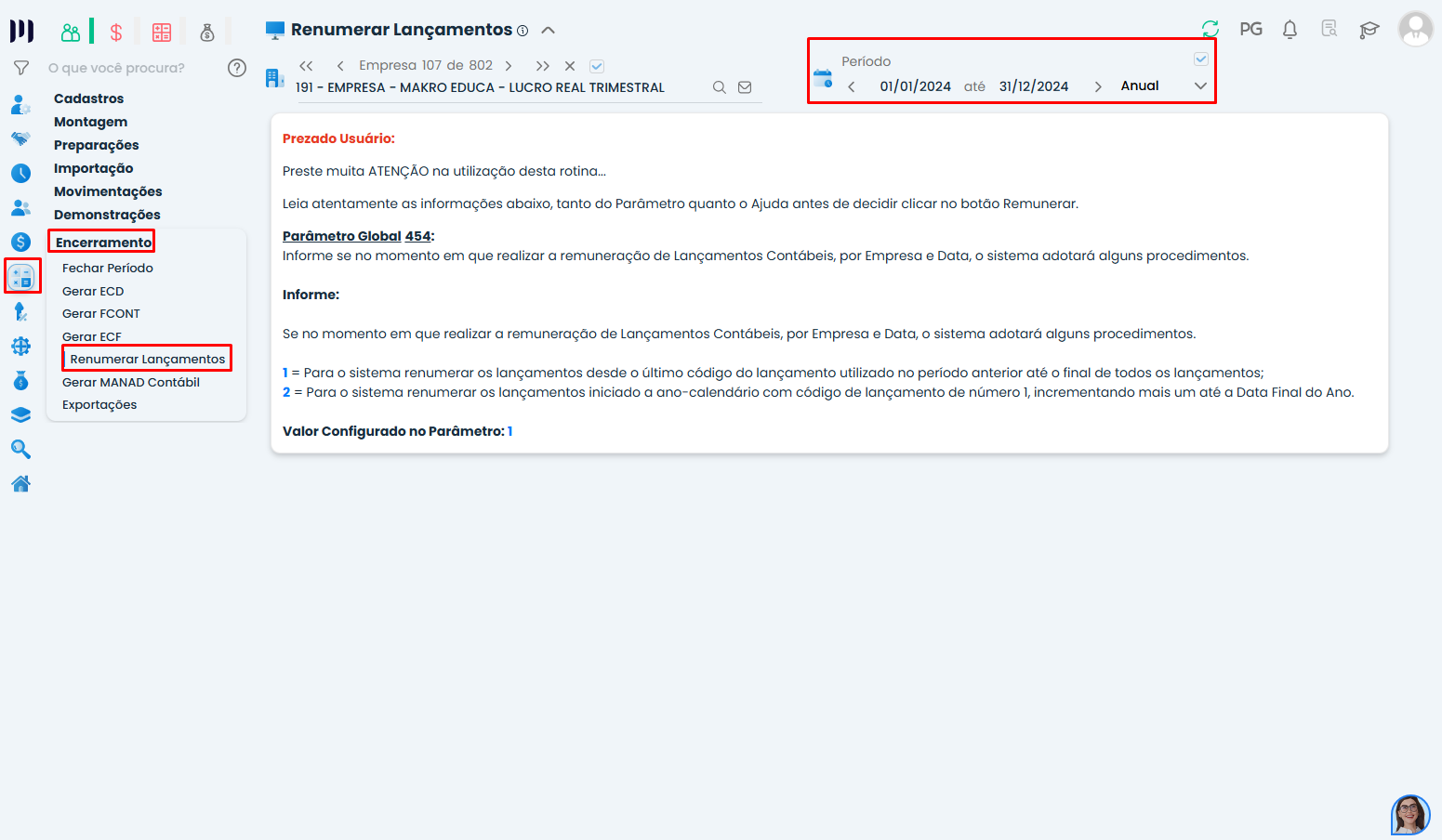Open the green people module icon

pyautogui.click(x=71, y=33)
